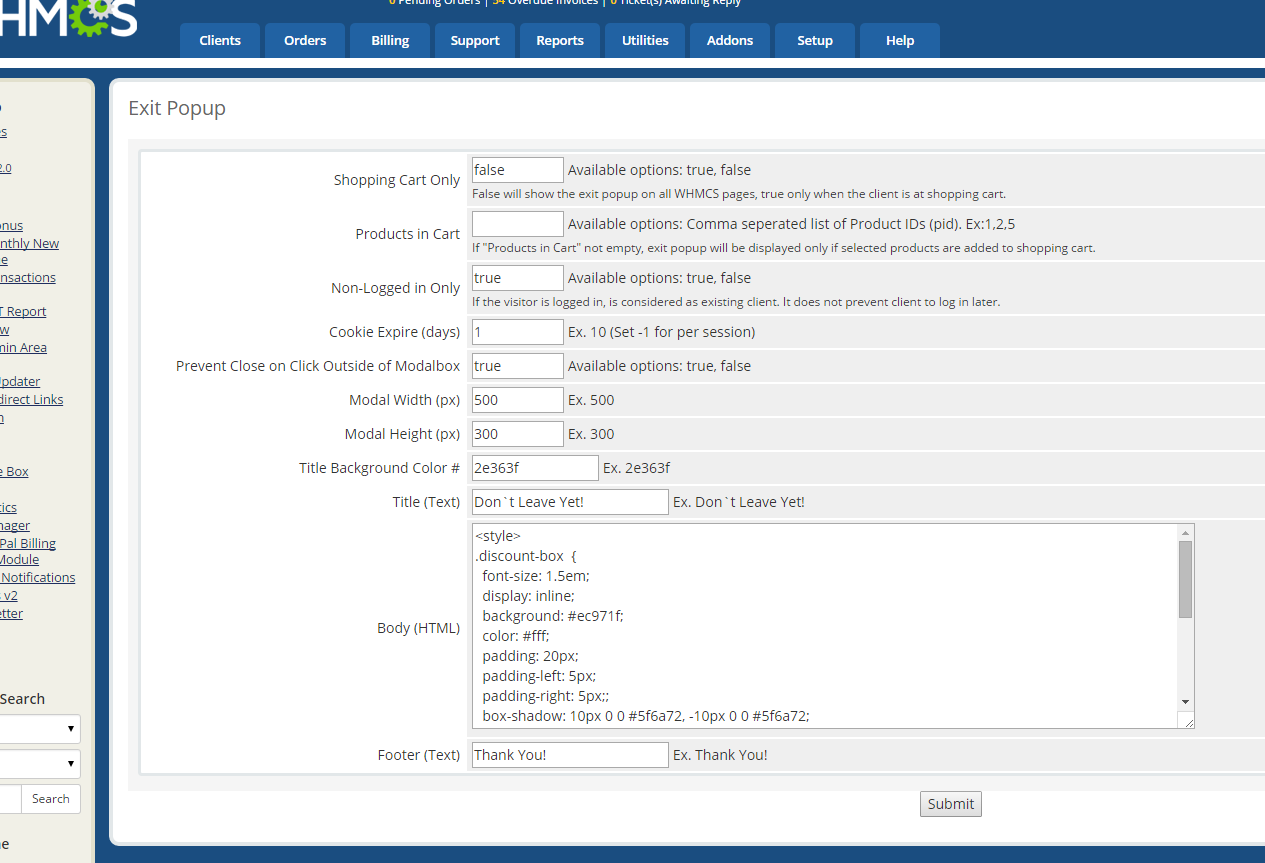The image size is (1265, 863).
Task: Click the sidebar Search button
Action: (x=50, y=799)
